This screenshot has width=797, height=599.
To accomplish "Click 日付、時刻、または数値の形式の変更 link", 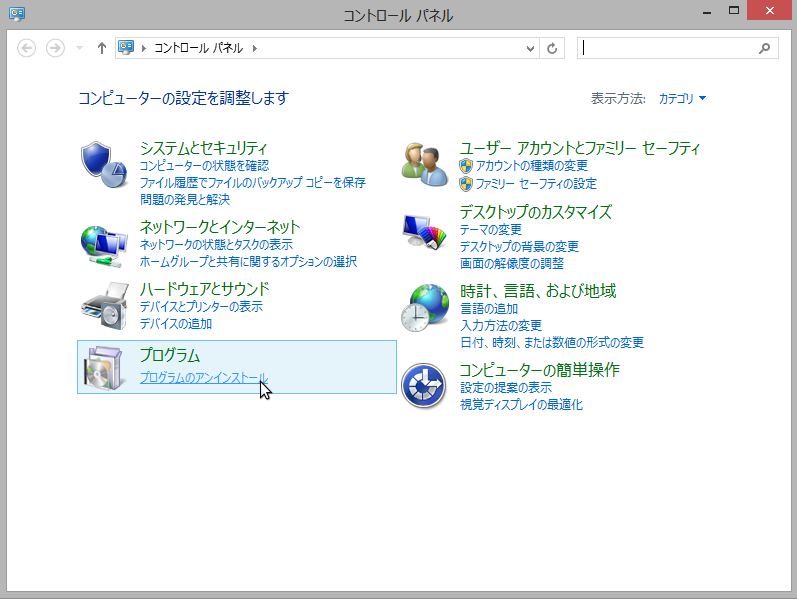I will pyautogui.click(x=551, y=342).
